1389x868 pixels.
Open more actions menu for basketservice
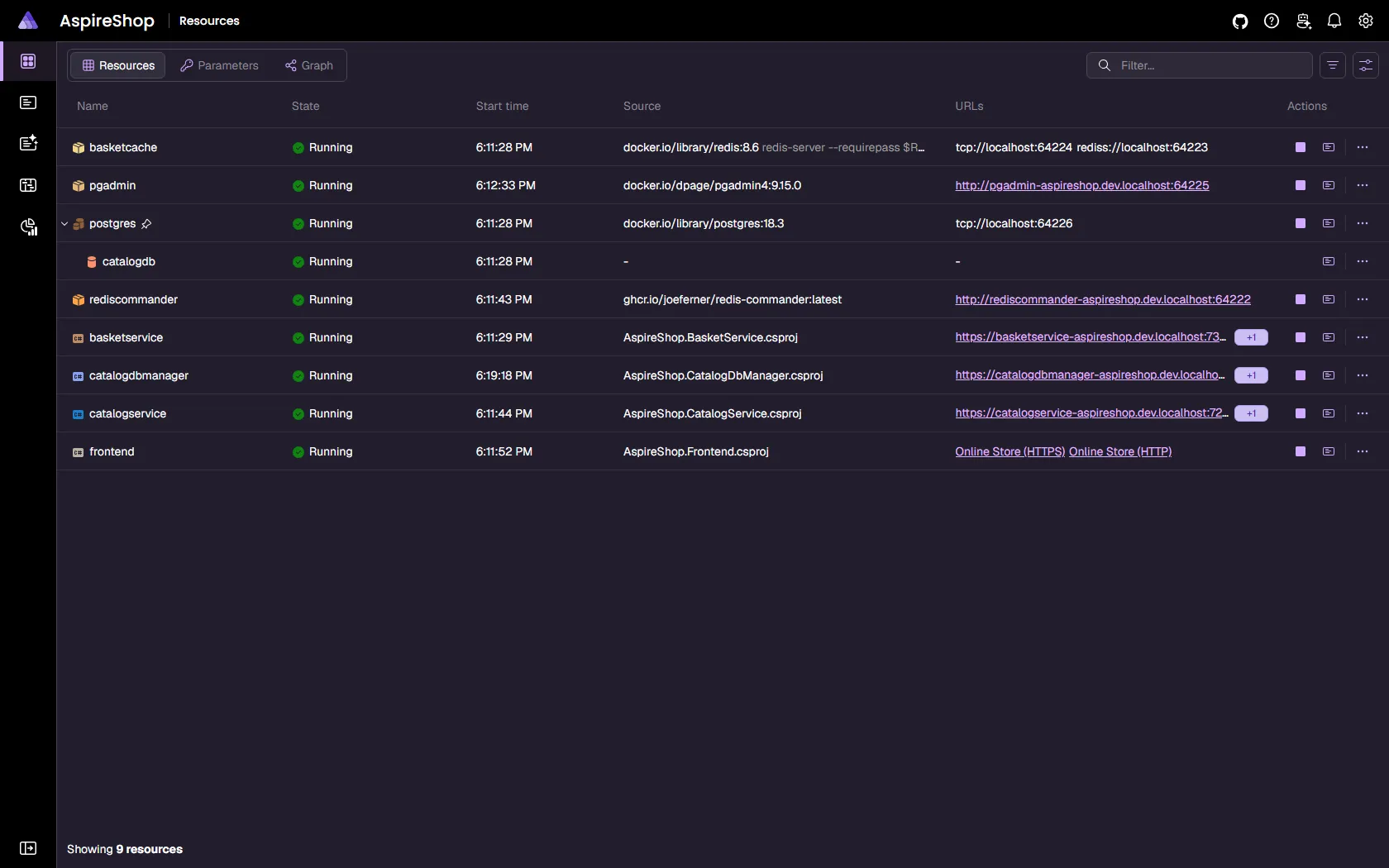point(1363,337)
